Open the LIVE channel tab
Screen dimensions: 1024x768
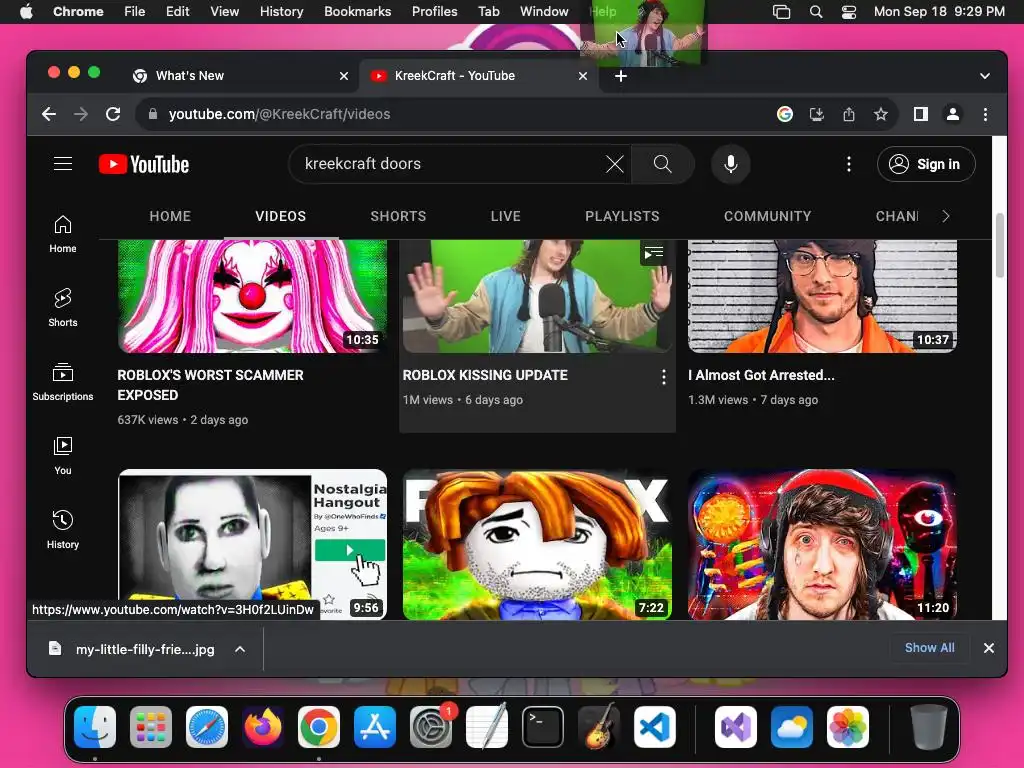pos(505,216)
